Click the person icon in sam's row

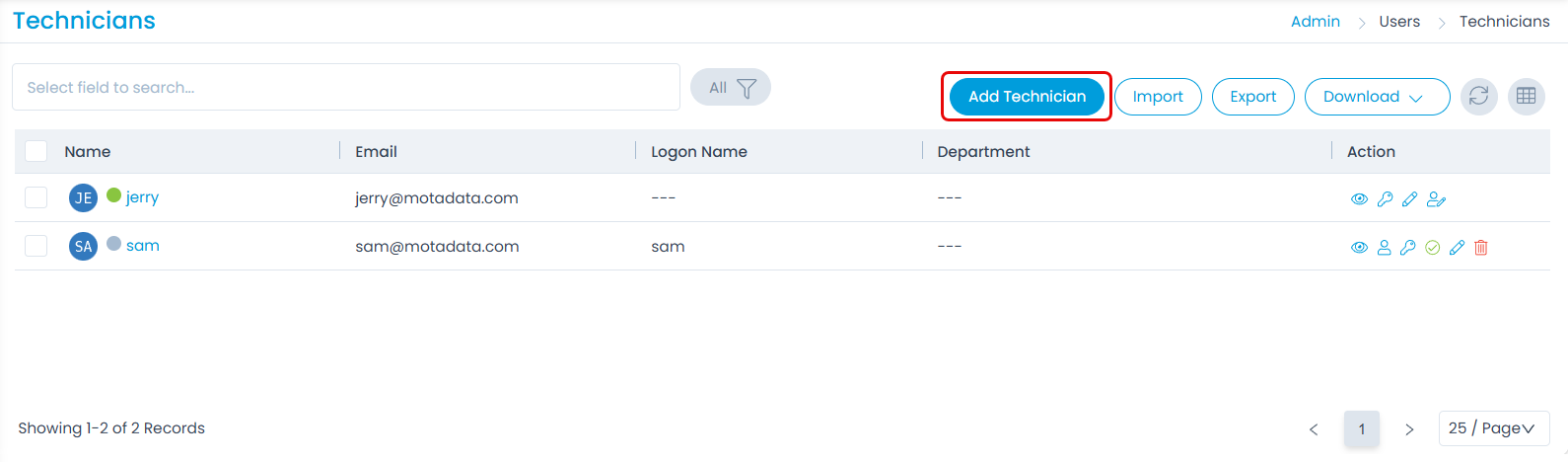click(x=1384, y=248)
